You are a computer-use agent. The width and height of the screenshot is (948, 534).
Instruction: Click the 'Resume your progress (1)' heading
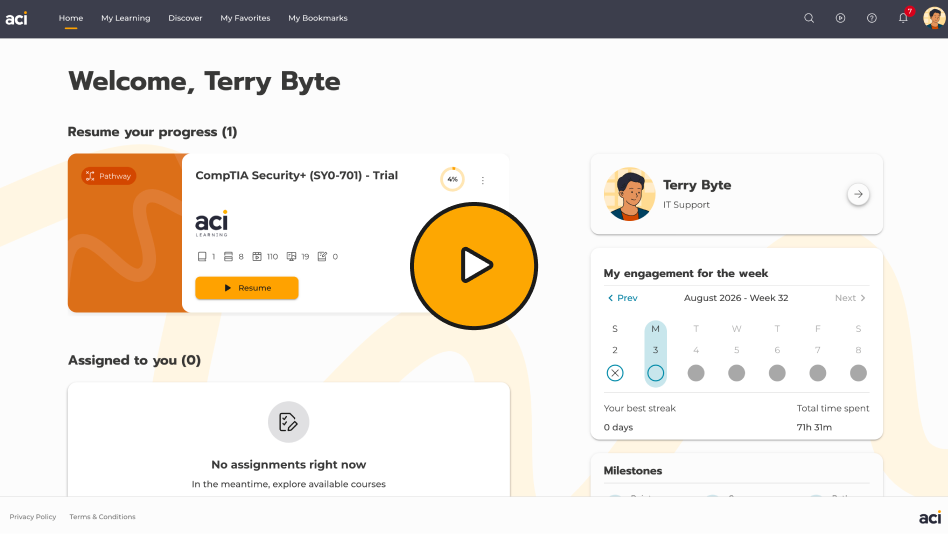point(152,132)
